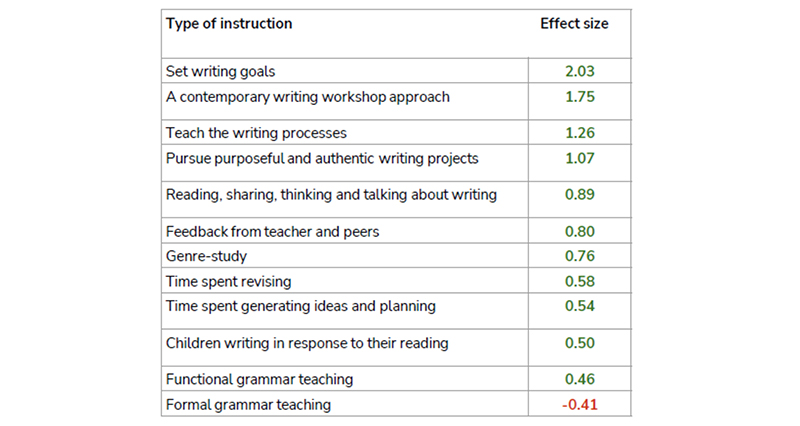Click the 0.89 effect size value

(x=580, y=194)
